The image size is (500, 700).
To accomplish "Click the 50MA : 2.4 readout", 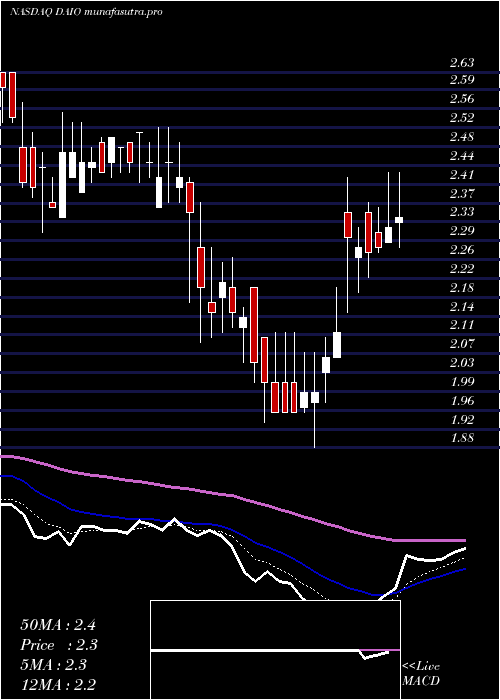I will coord(58,625).
